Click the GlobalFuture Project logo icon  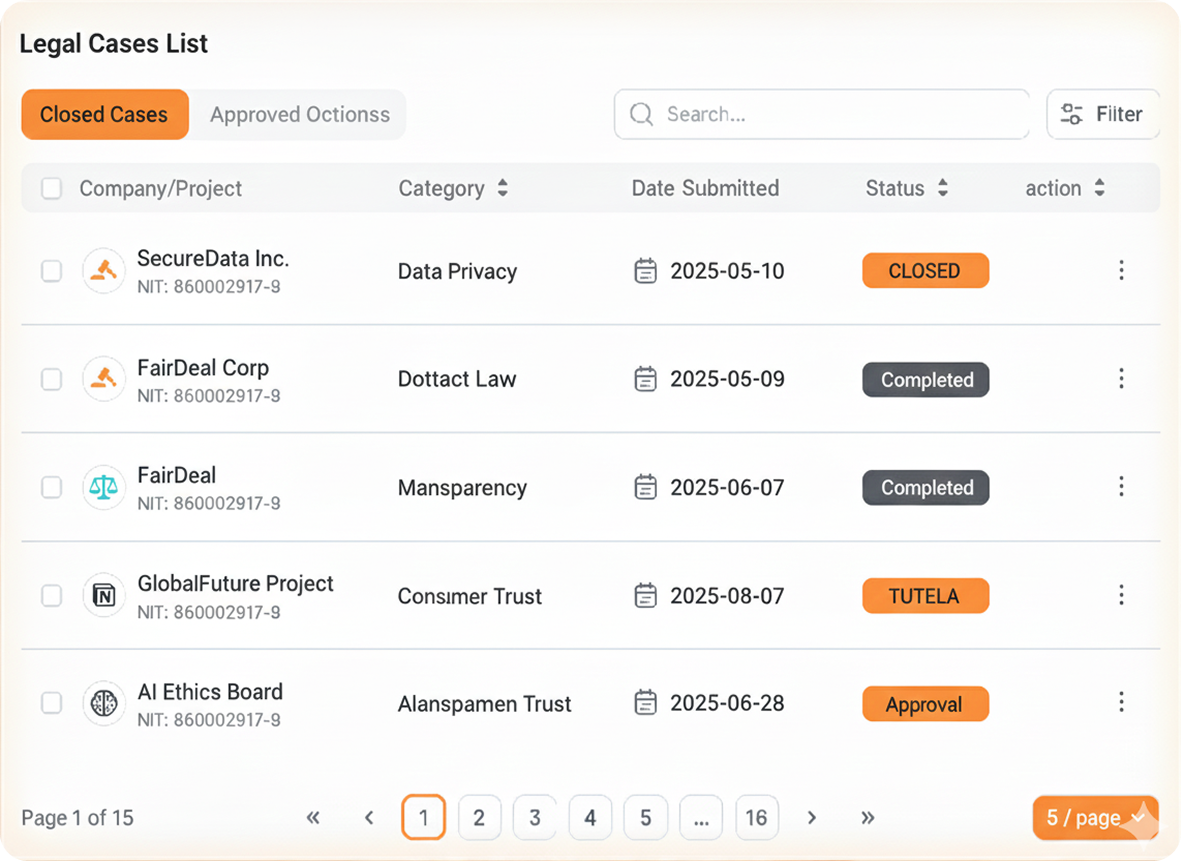103,596
